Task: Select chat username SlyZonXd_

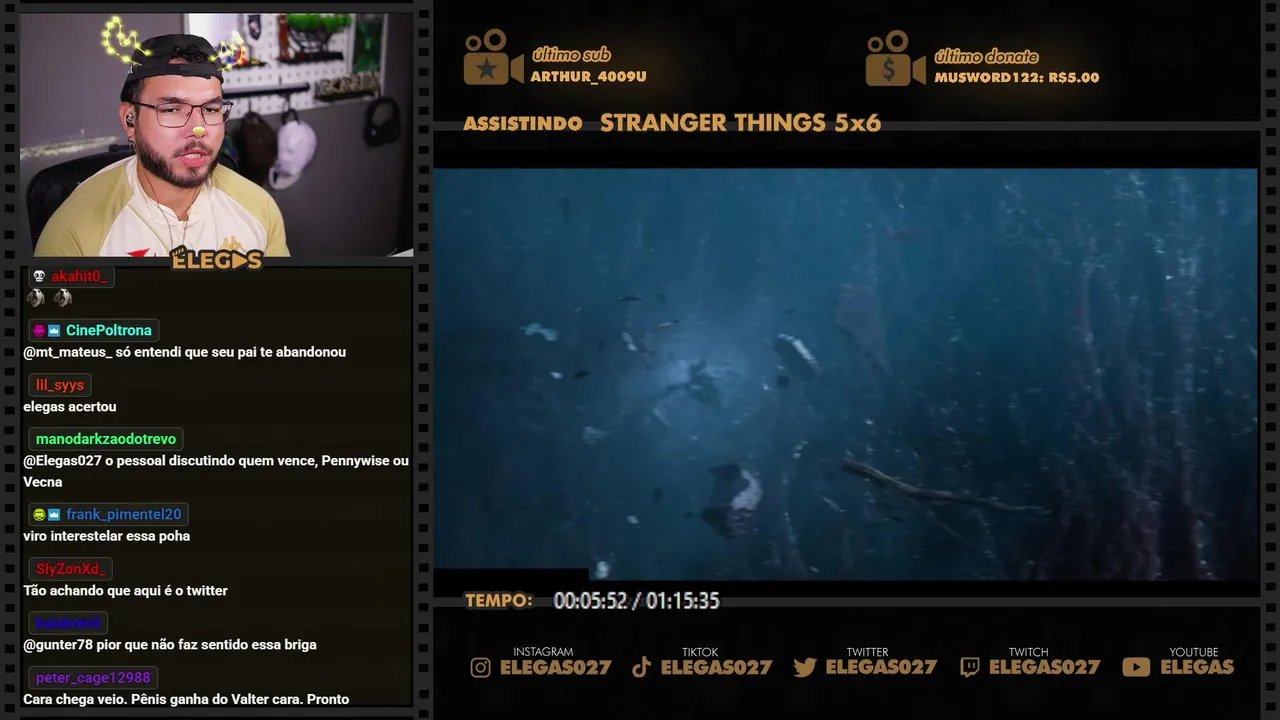Action: [70, 569]
